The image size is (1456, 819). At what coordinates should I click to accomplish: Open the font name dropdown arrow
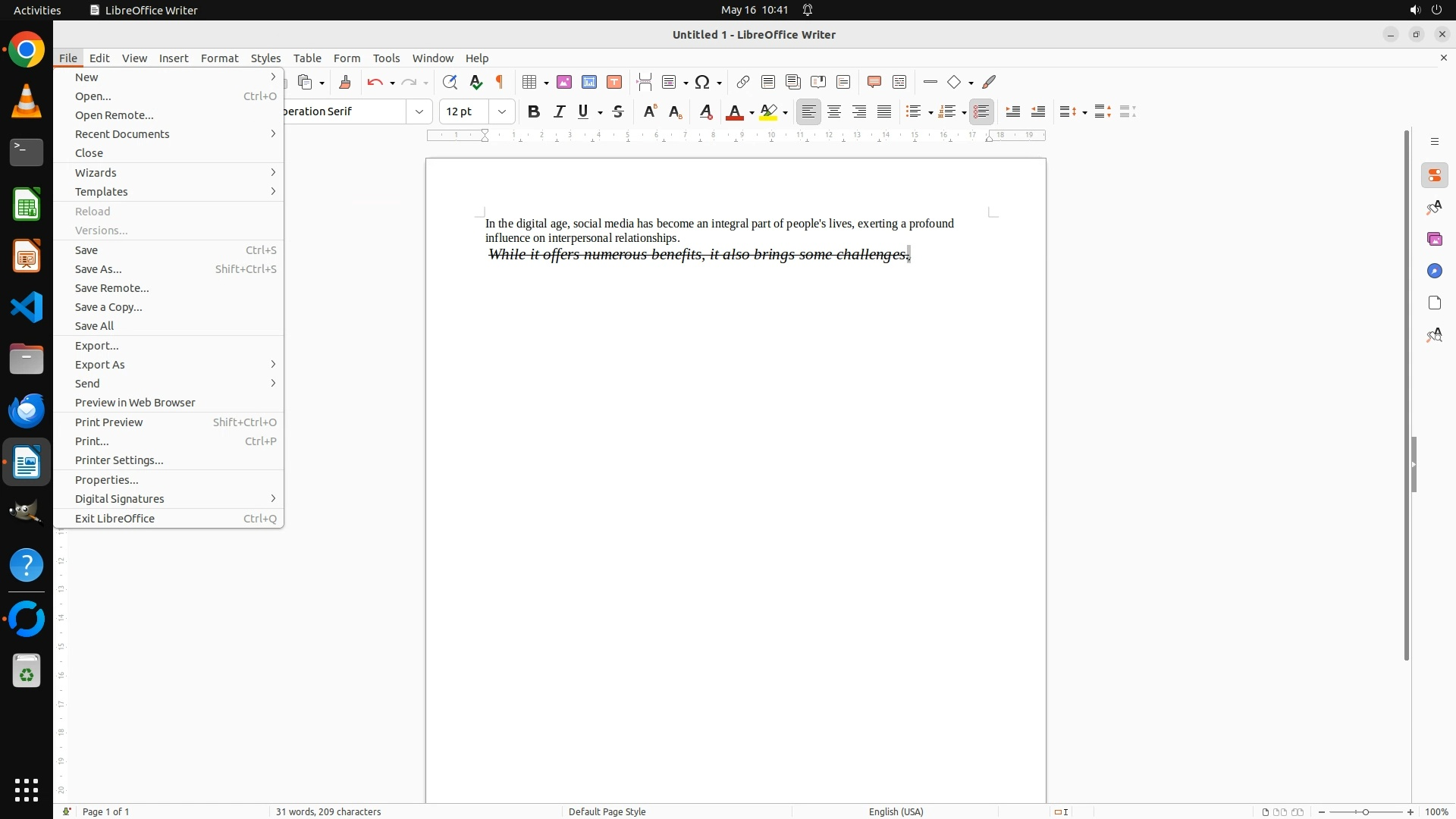pyautogui.click(x=419, y=111)
